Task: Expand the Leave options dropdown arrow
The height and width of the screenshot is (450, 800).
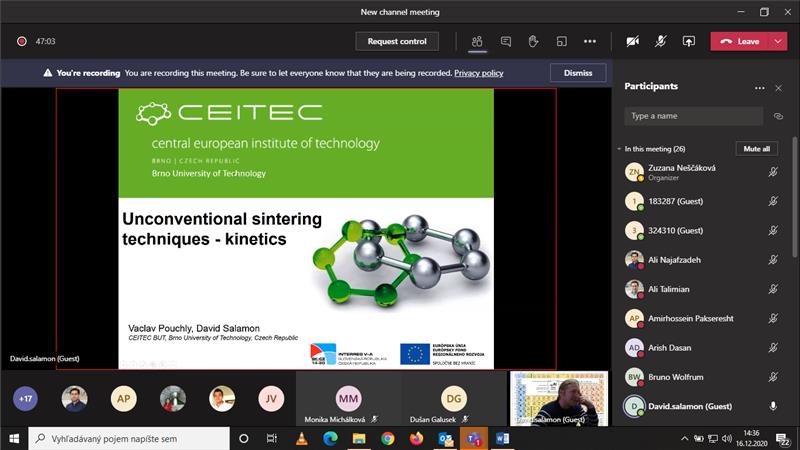Action: pos(778,41)
